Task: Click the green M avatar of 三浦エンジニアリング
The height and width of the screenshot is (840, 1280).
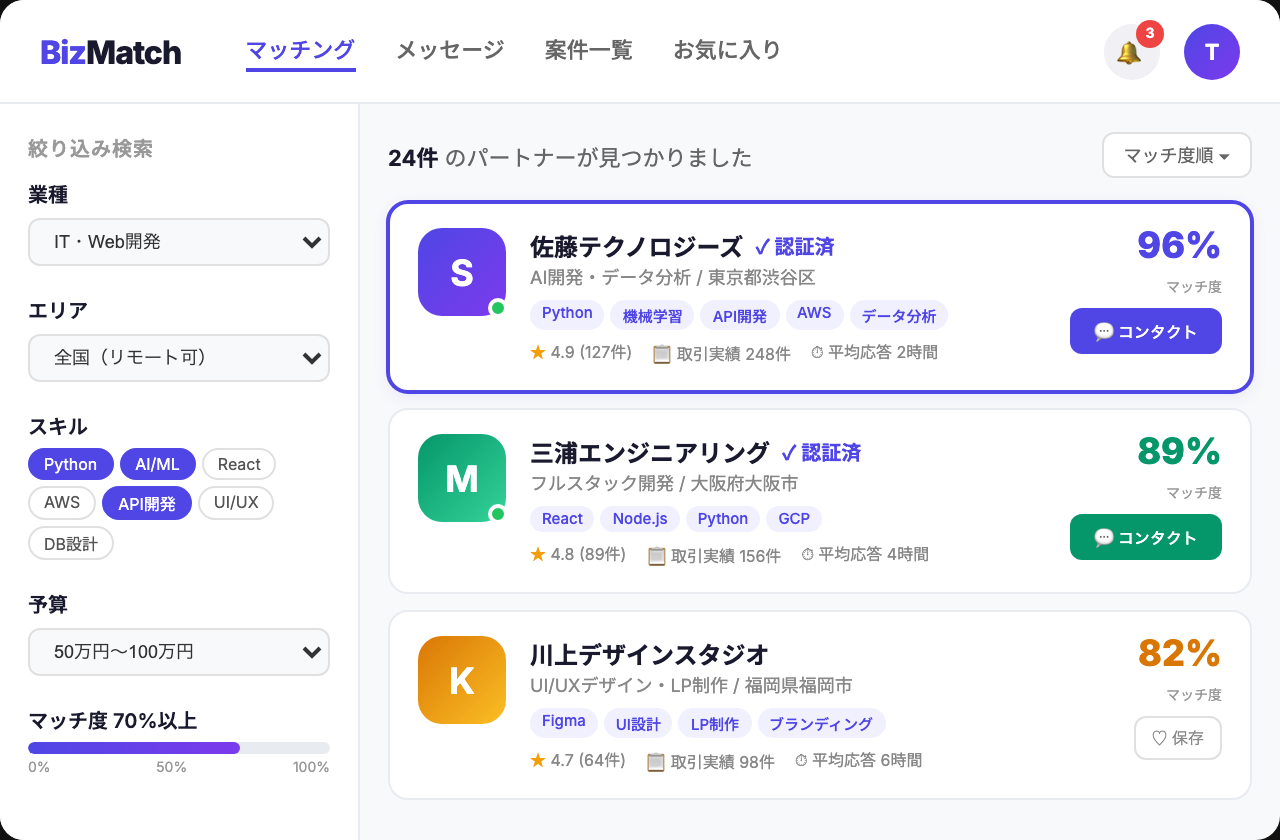Action: [461, 478]
